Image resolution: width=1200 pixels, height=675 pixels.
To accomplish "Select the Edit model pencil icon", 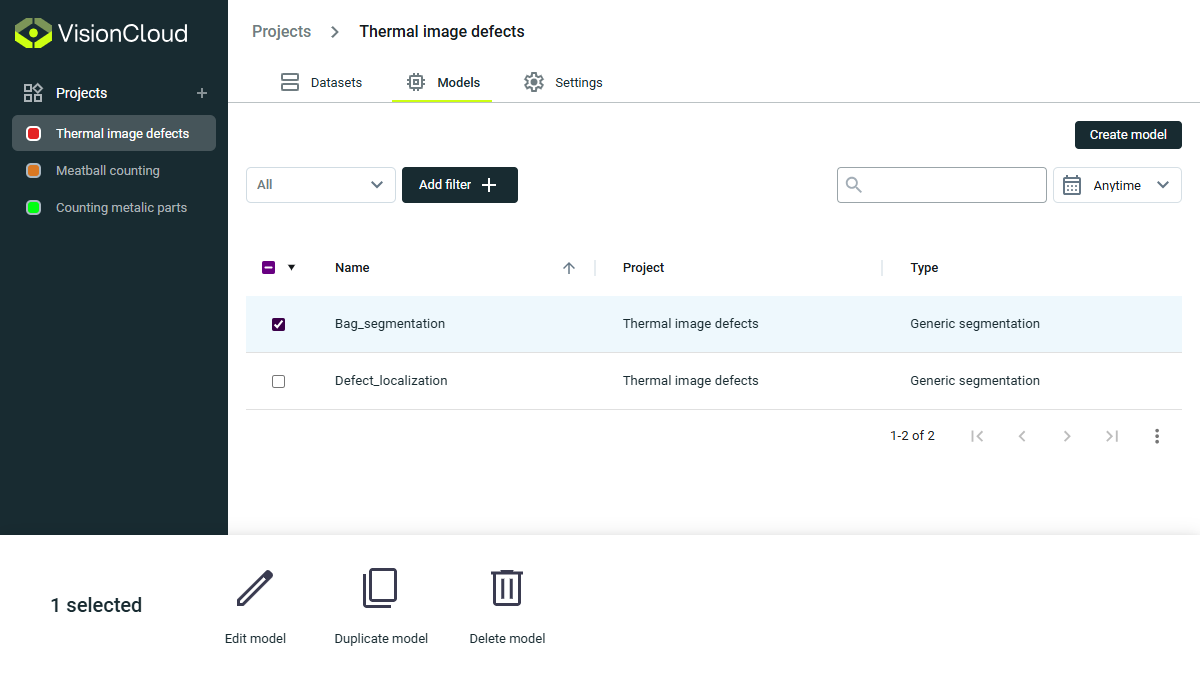I will pyautogui.click(x=255, y=588).
